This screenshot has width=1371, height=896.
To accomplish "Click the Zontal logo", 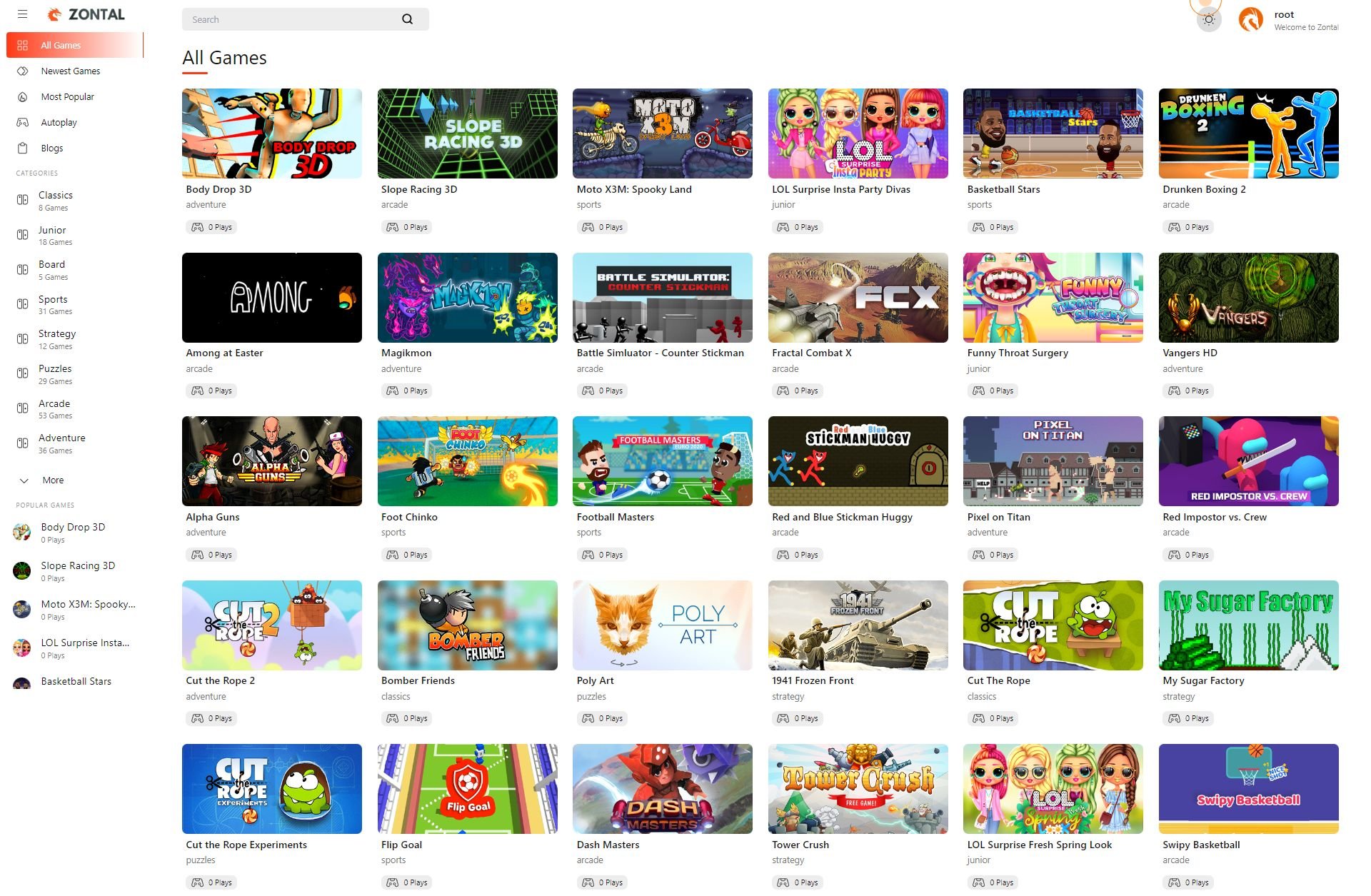I will click(86, 14).
